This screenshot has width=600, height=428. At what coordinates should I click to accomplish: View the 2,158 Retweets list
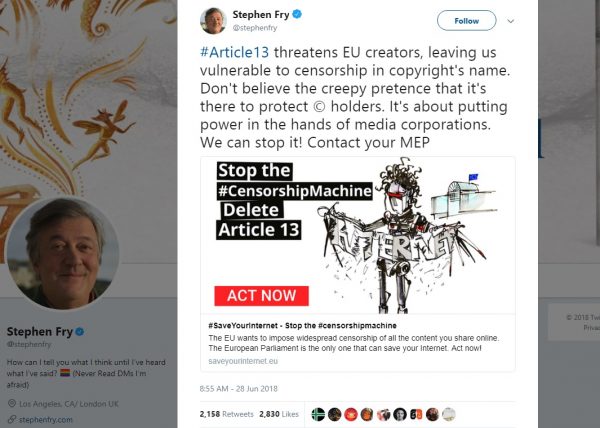click(226, 412)
